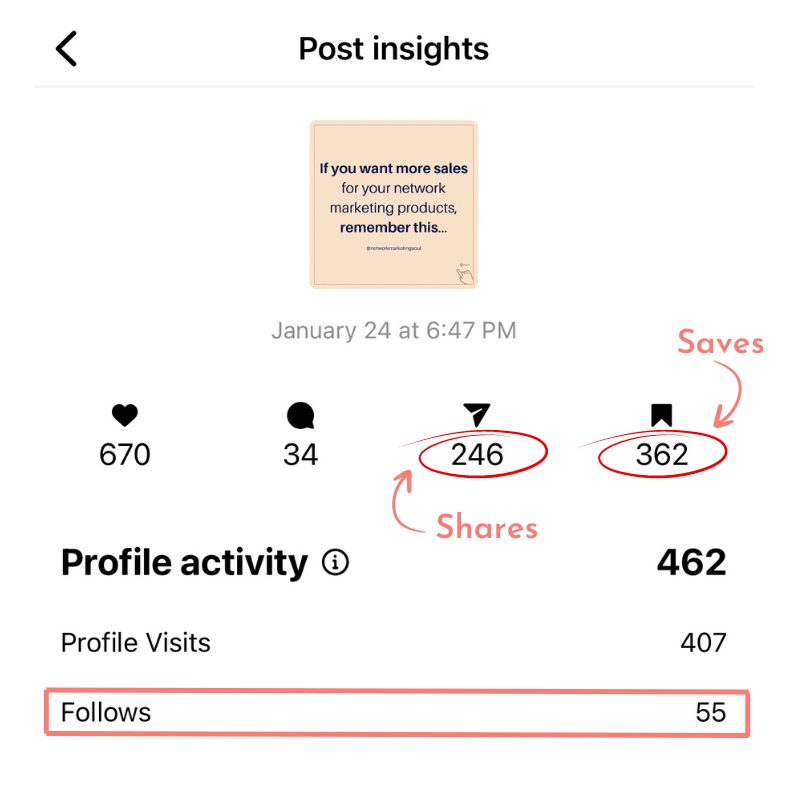Click the 670 likes count
Viewport: 788px width, 800px height.
[125, 455]
